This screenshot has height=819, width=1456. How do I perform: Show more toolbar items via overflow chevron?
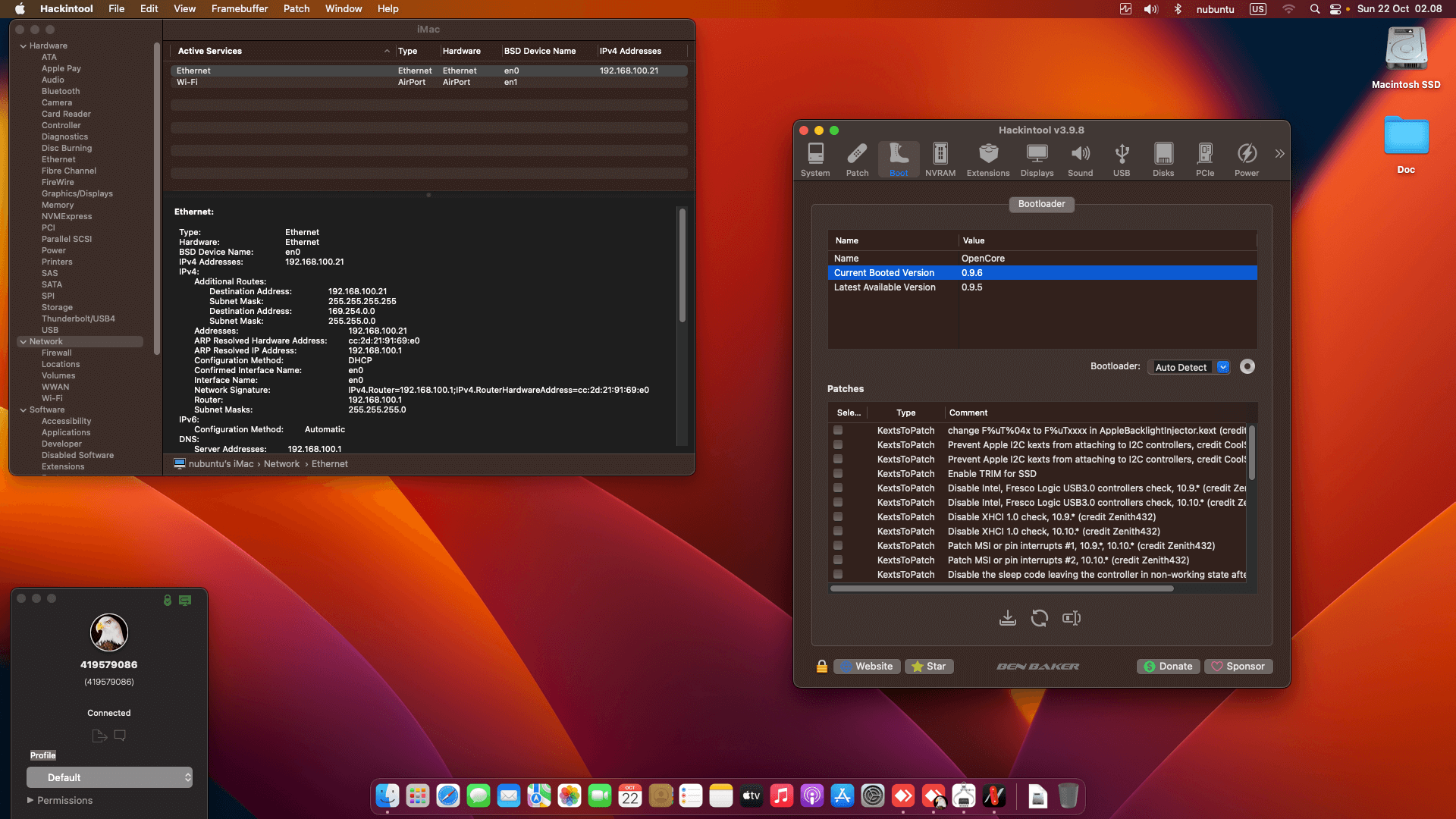(1279, 154)
